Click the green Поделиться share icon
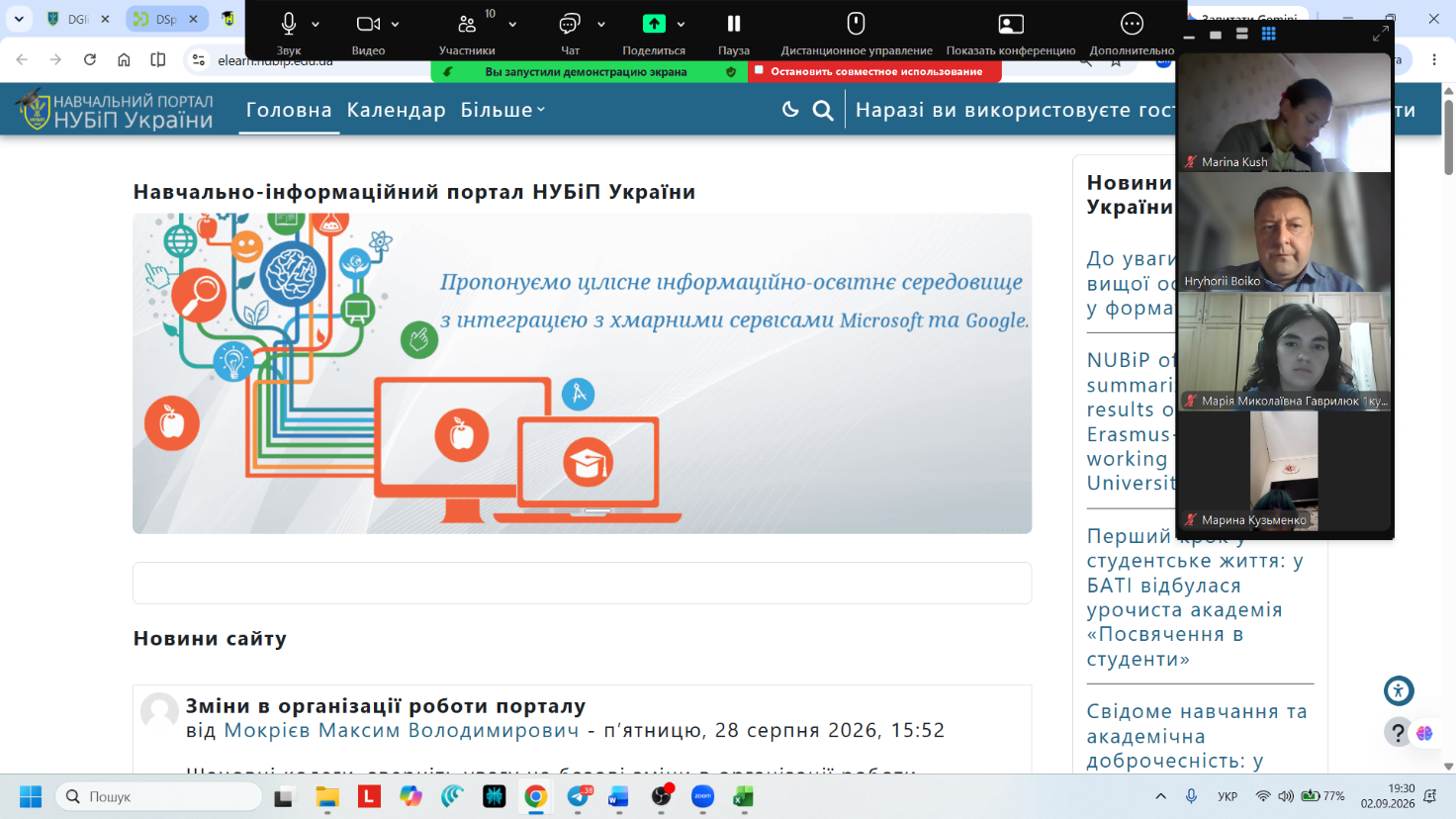This screenshot has height=819, width=1456. (654, 24)
